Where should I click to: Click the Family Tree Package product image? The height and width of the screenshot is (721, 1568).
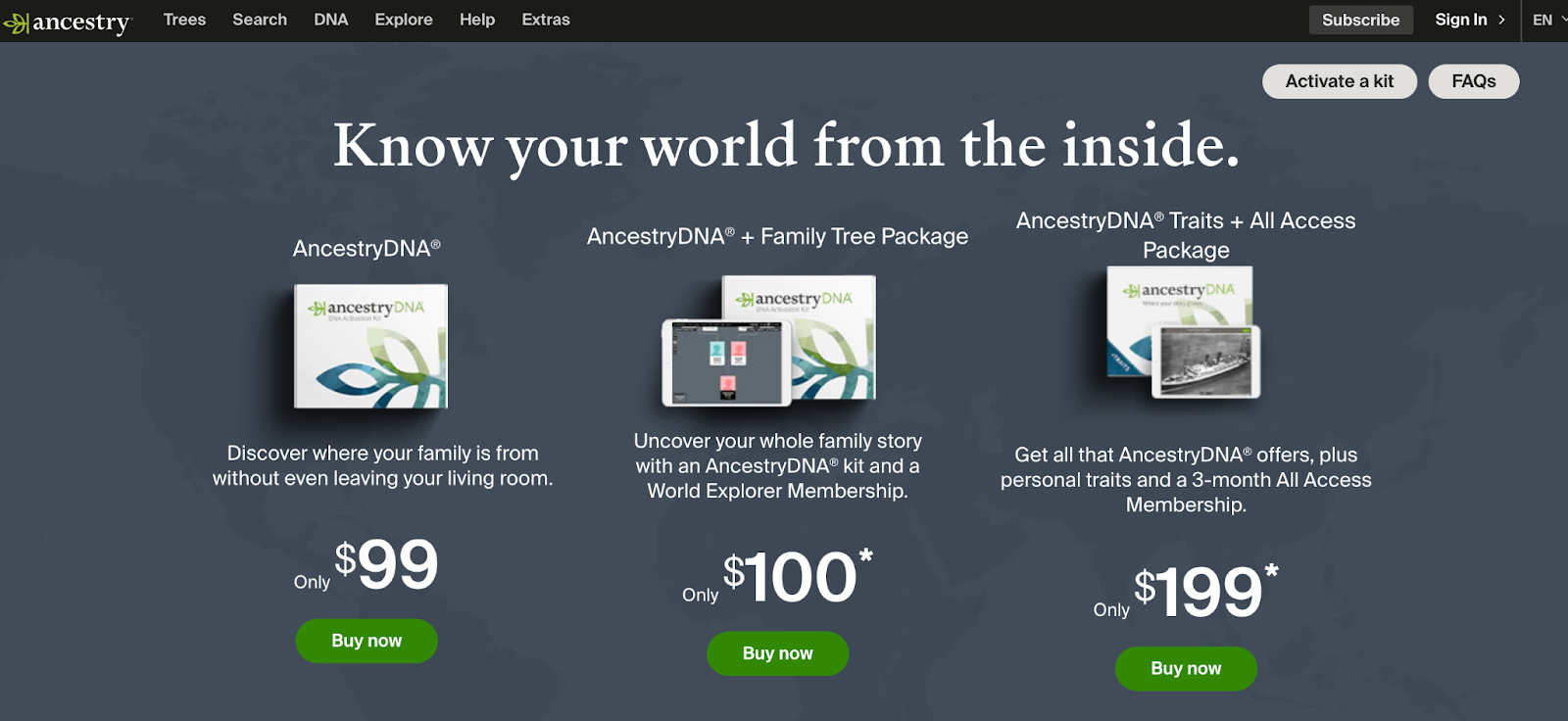tap(769, 340)
